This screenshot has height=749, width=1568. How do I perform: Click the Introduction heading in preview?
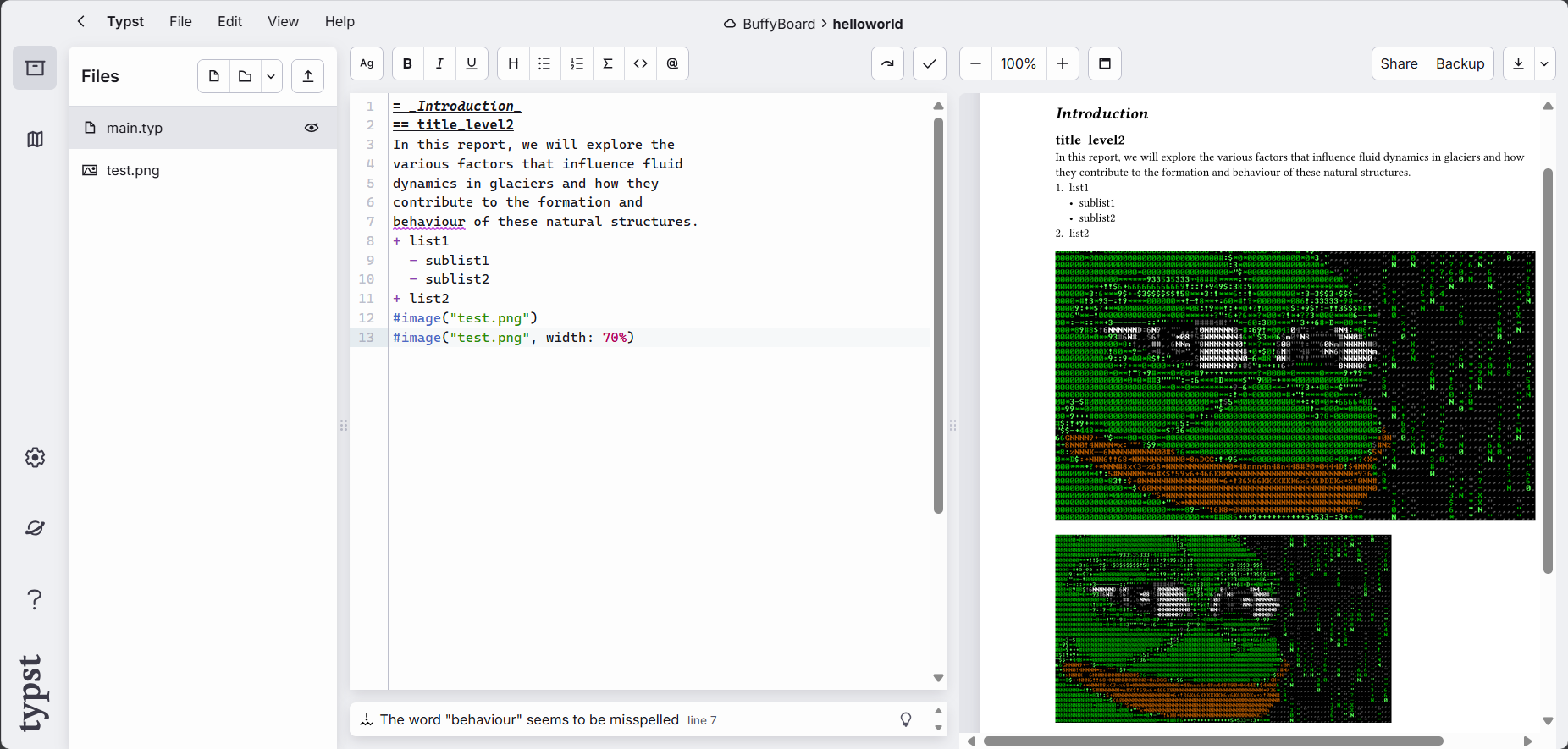point(1101,113)
